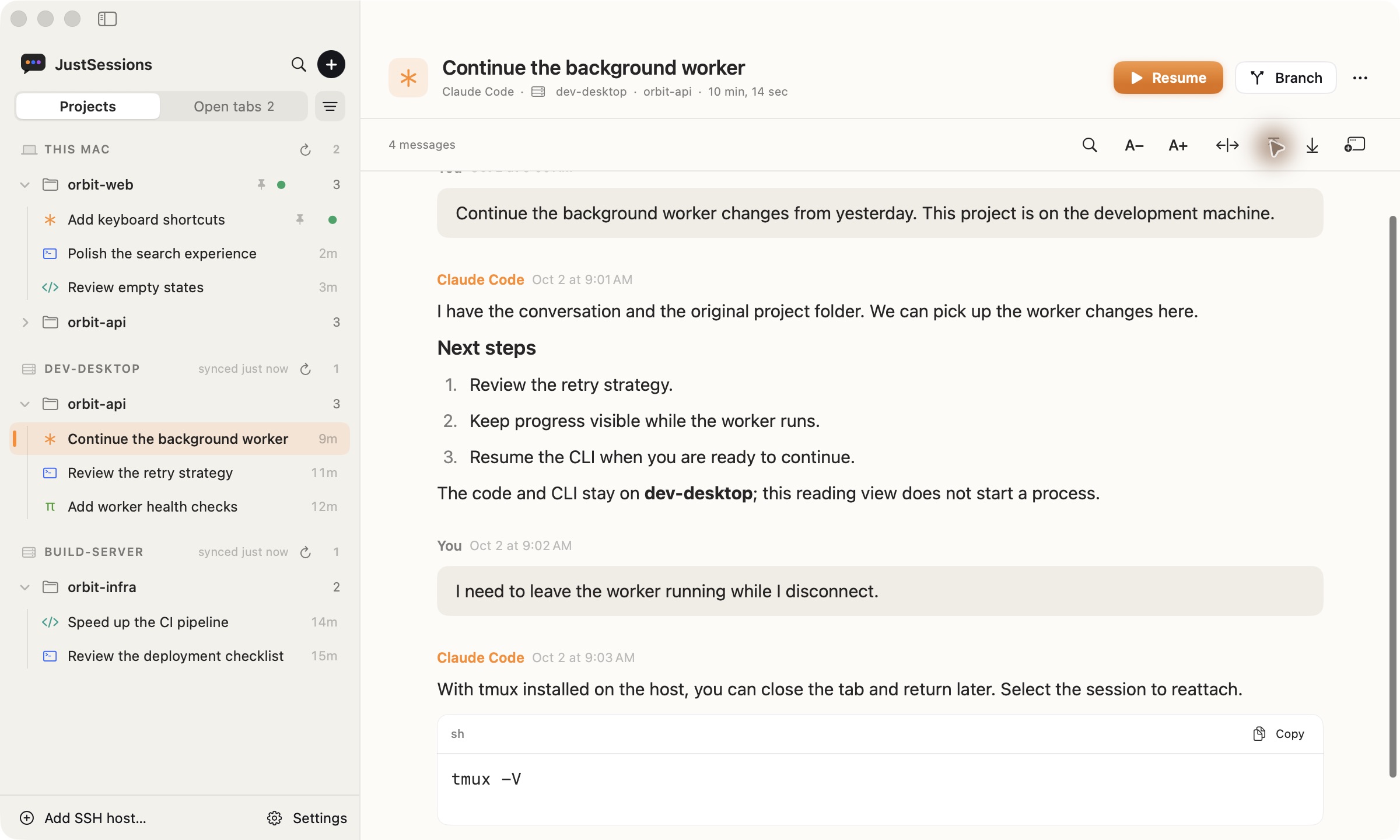
Task: Open the Speed up the CI pipeline session
Action: click(180, 622)
